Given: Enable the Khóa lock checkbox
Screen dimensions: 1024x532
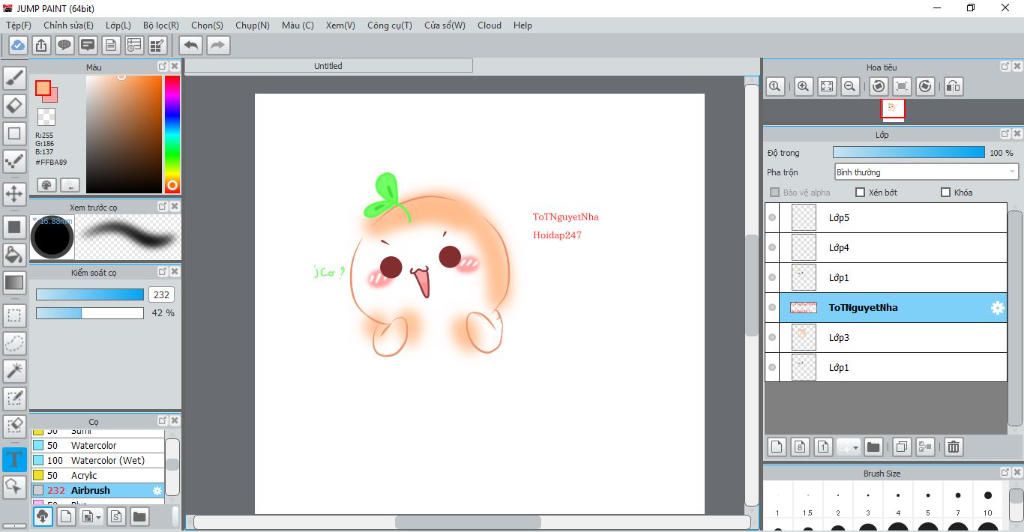Looking at the screenshot, I should tap(946, 193).
